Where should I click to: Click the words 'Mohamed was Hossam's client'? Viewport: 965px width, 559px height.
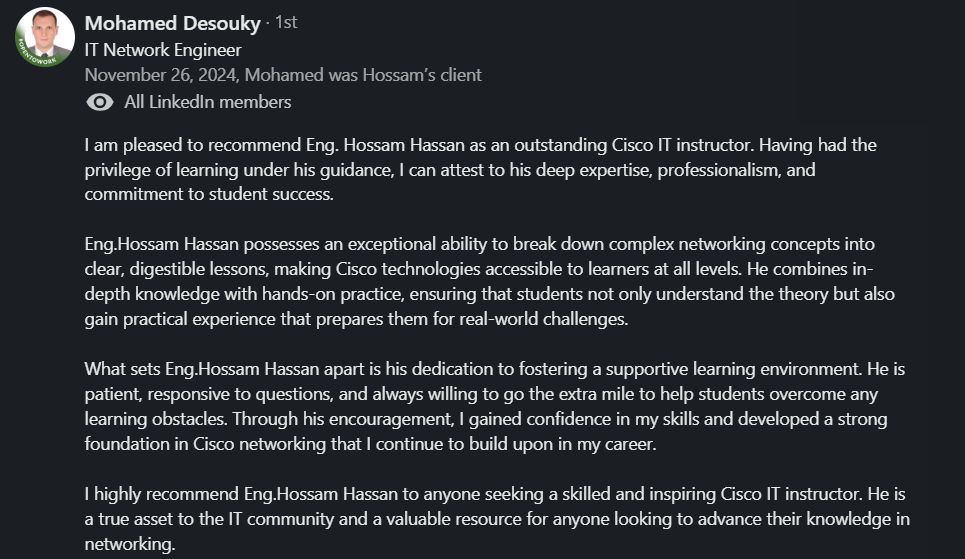coord(363,75)
